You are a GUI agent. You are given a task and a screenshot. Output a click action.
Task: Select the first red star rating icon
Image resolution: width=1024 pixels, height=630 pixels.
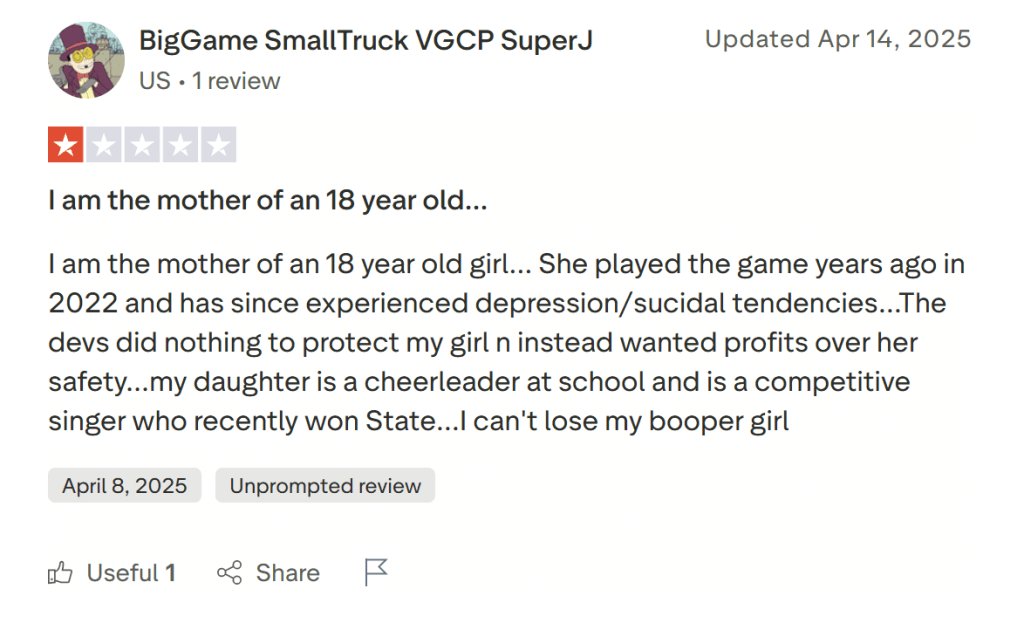click(65, 144)
